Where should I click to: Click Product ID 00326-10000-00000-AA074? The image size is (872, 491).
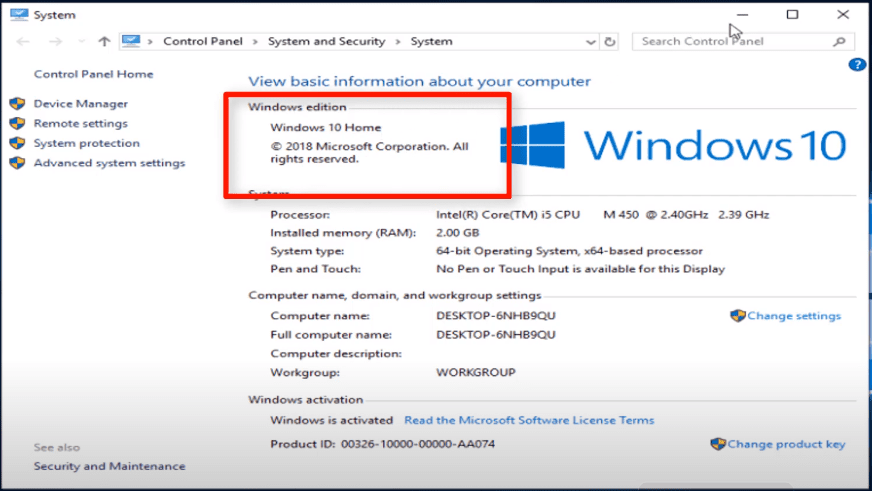point(383,444)
